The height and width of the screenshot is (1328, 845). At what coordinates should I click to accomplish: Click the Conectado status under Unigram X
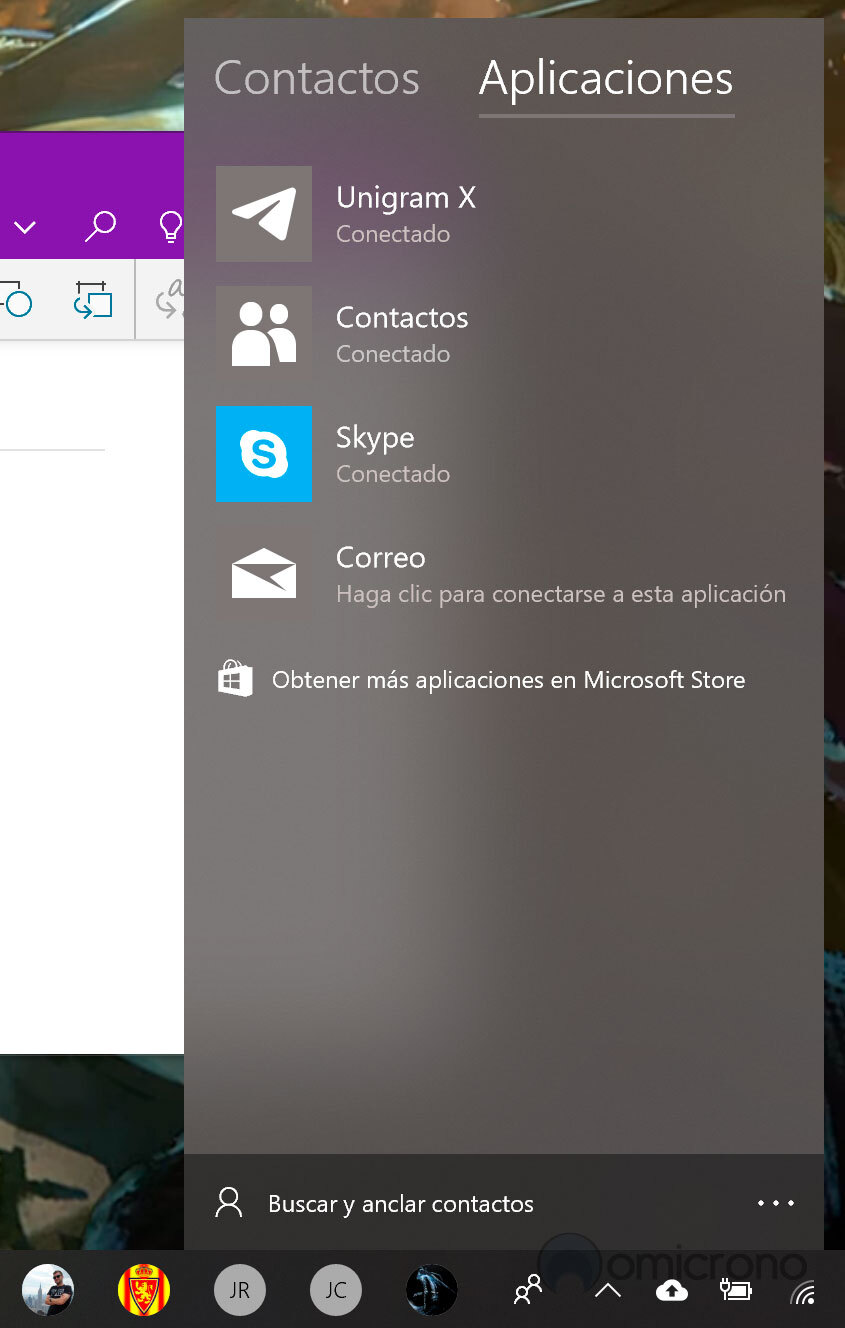click(393, 234)
